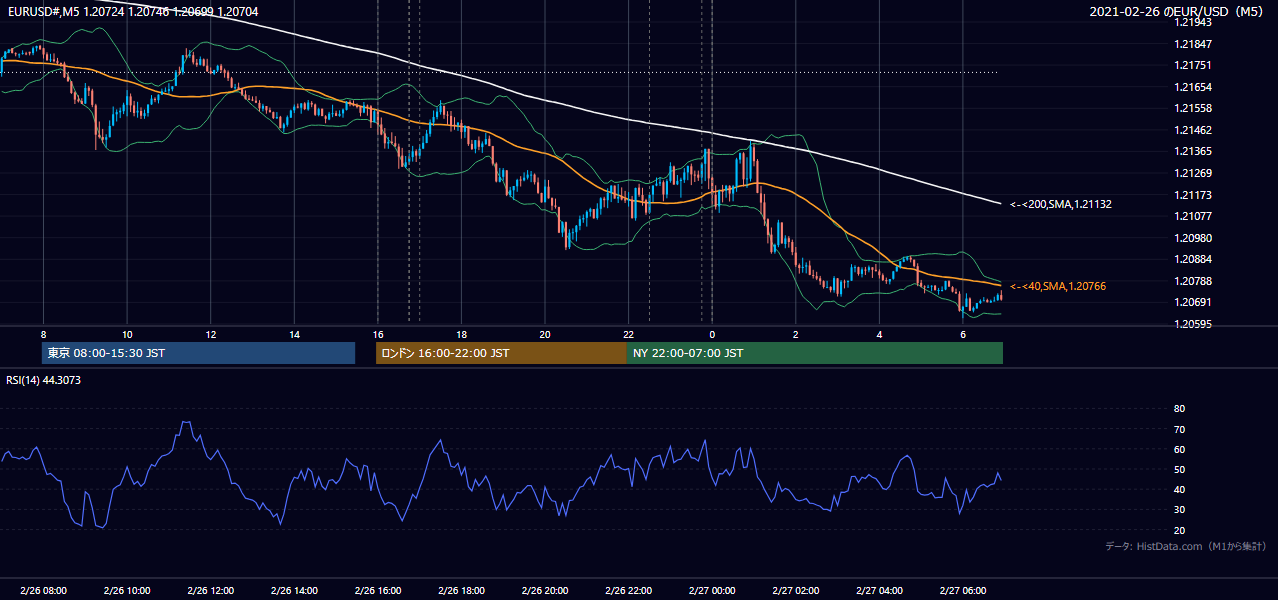Click the '2/26 20:00' bottom date label

pos(544,591)
